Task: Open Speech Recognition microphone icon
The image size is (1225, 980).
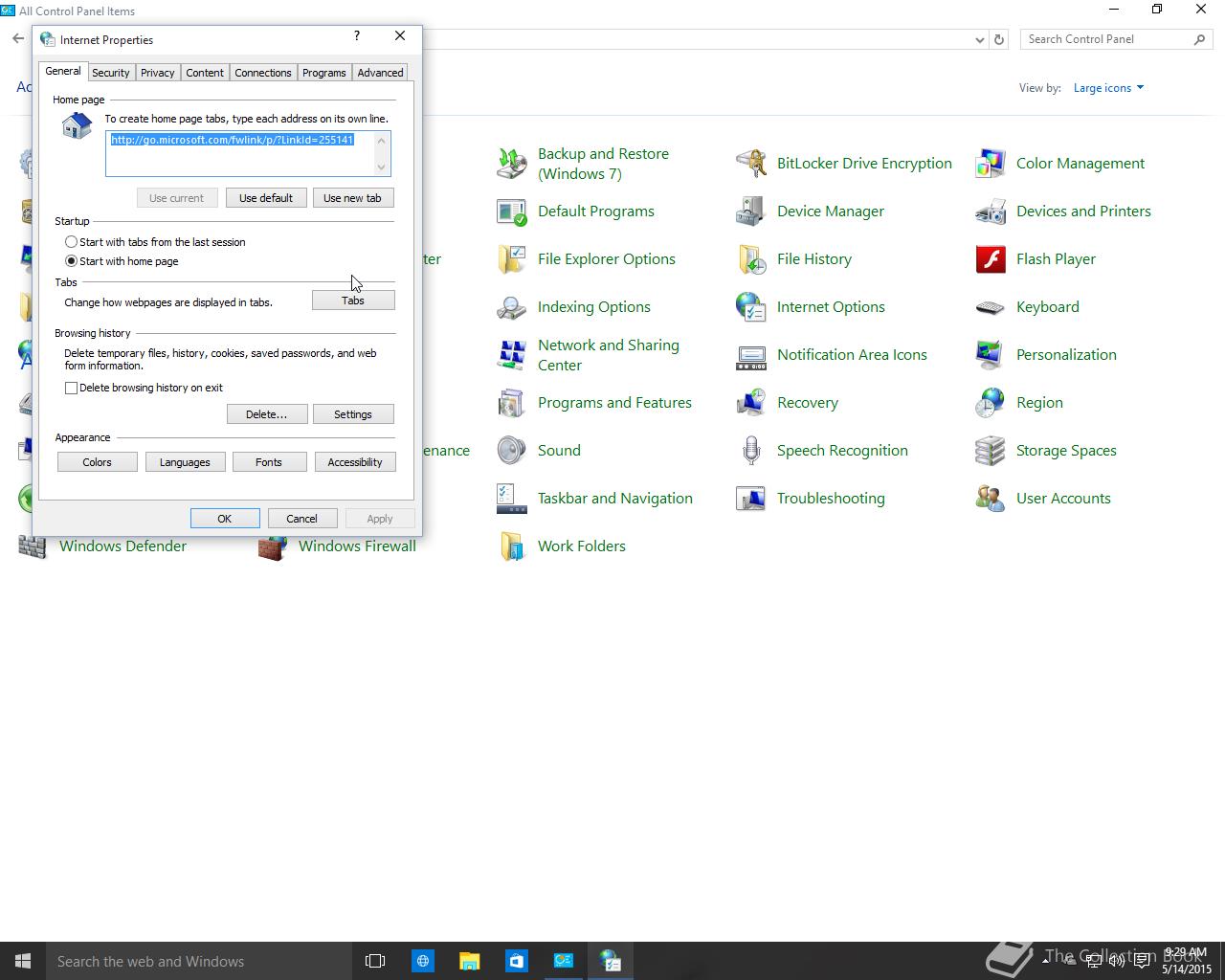Action: pyautogui.click(x=751, y=451)
